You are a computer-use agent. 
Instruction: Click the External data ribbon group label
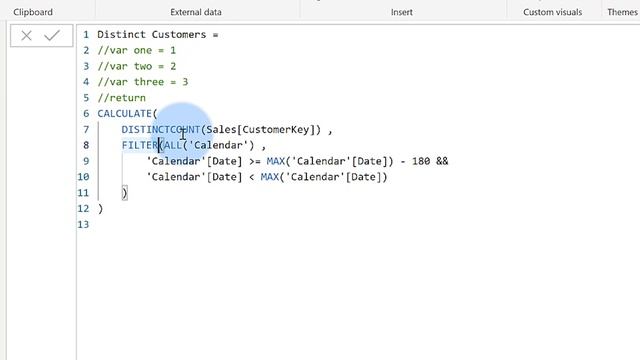[196, 12]
